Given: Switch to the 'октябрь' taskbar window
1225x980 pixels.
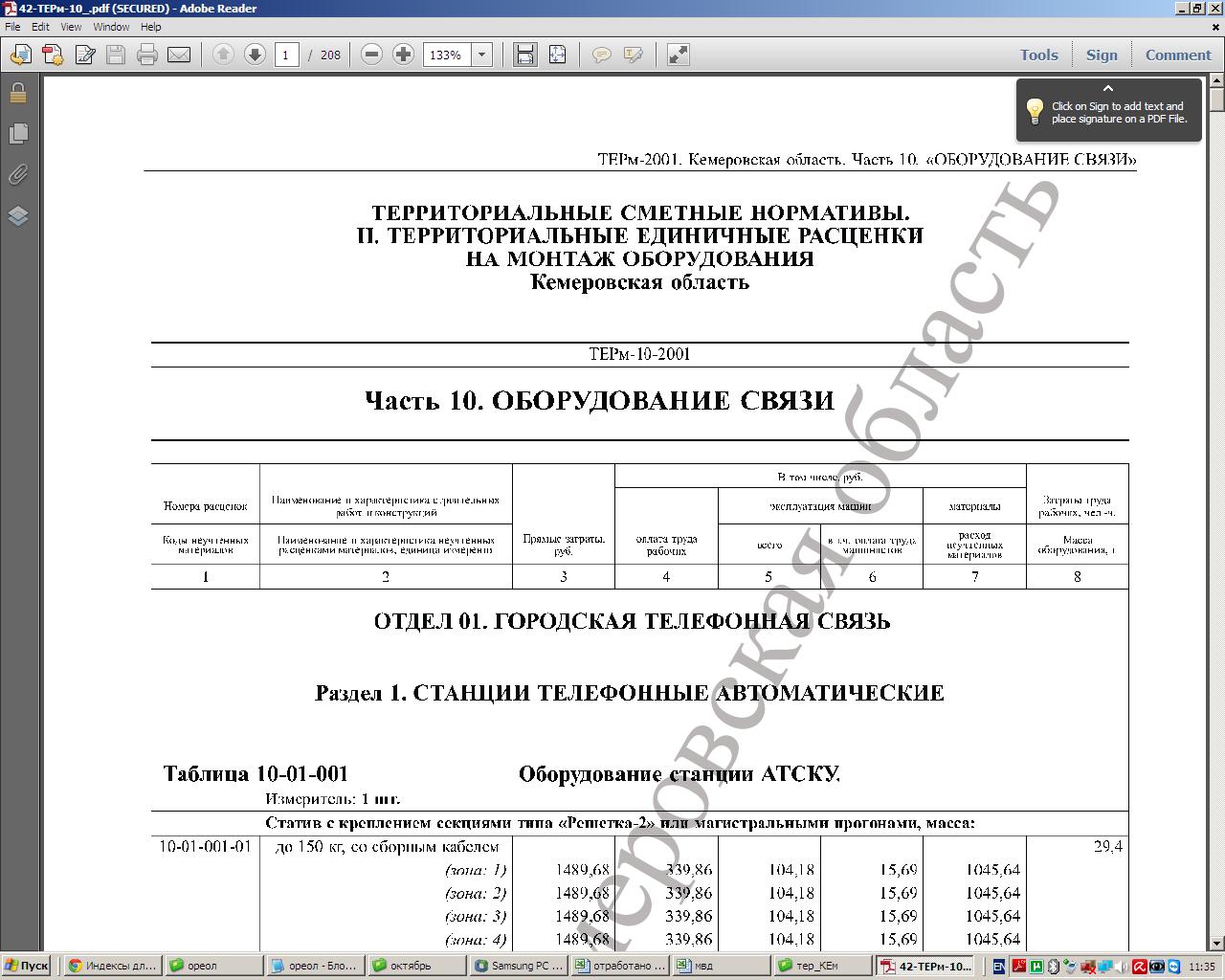Looking at the screenshot, I should [x=419, y=966].
